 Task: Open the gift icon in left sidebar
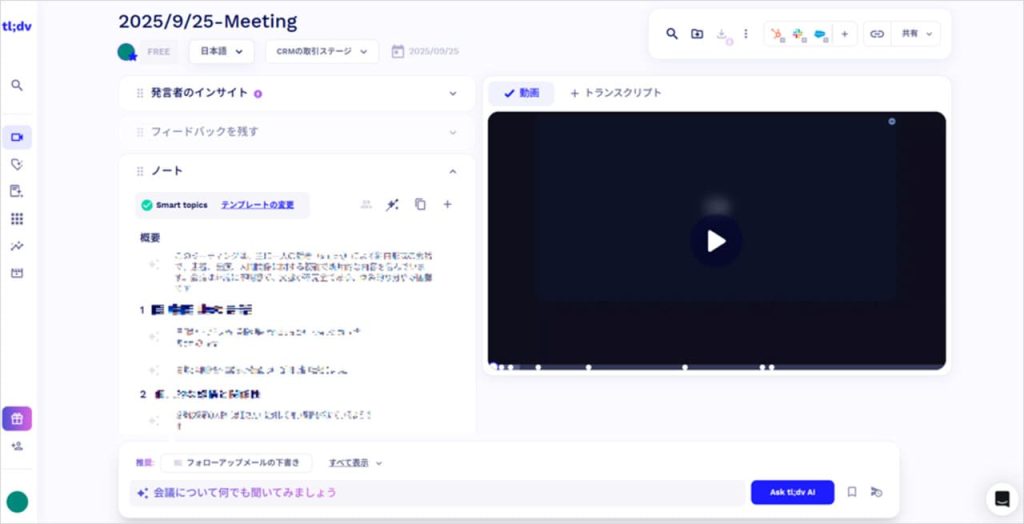tap(17, 418)
